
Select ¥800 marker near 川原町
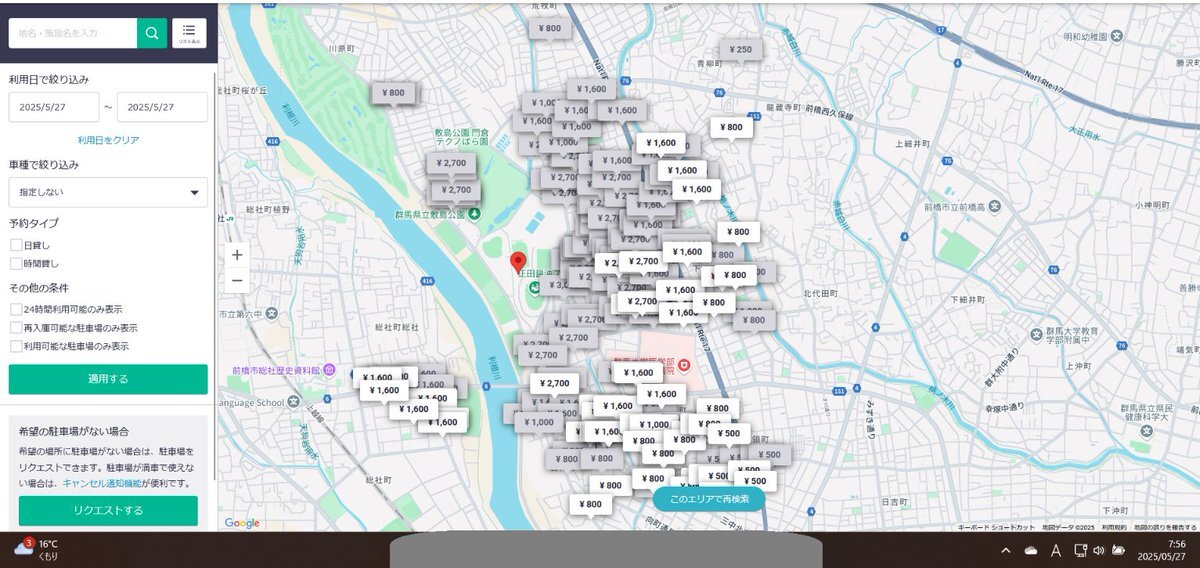pos(395,93)
